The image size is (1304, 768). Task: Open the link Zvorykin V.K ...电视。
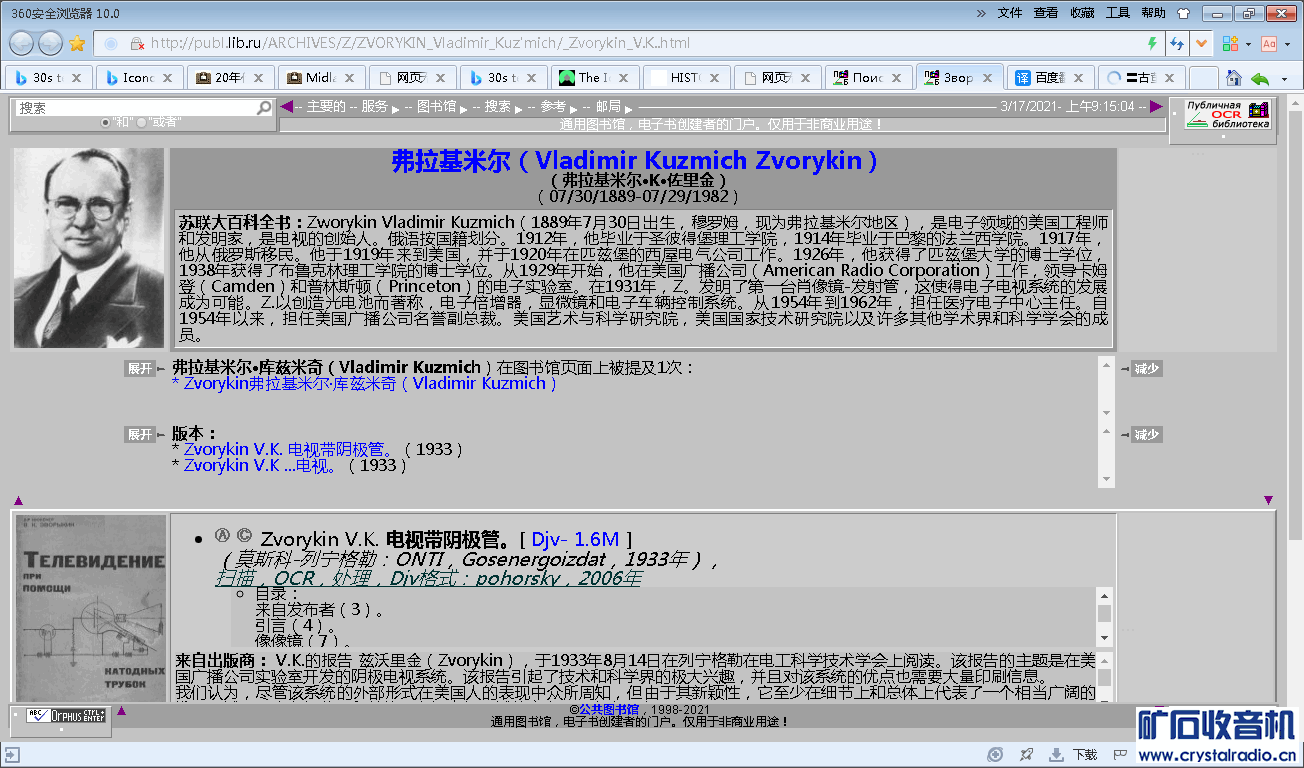pos(261,465)
